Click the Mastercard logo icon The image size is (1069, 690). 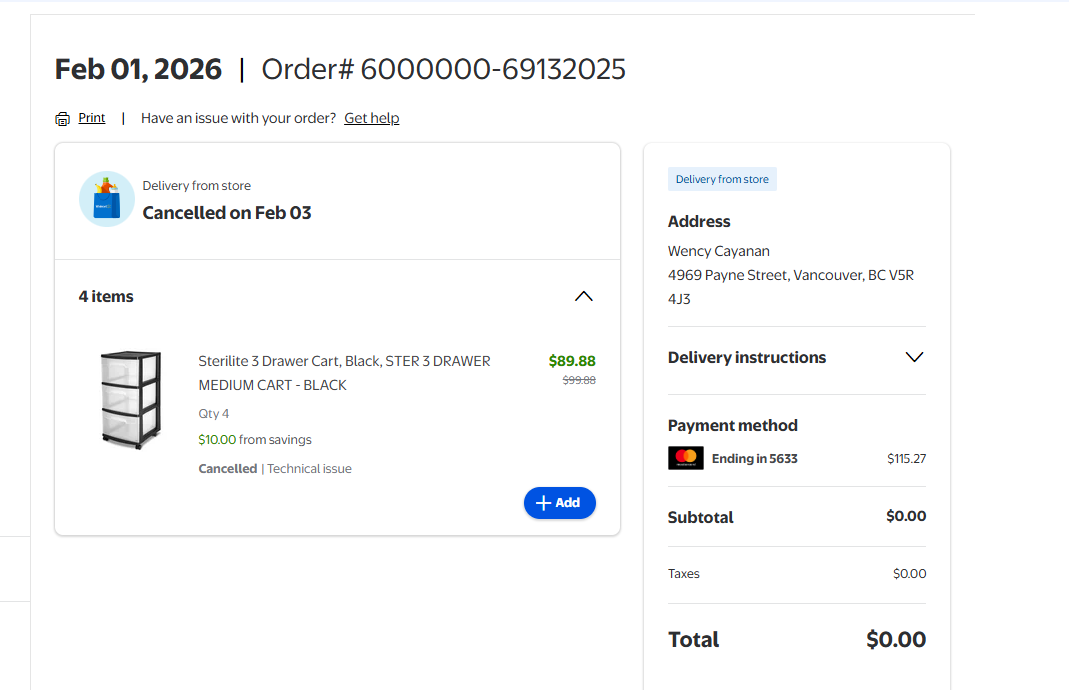[x=686, y=458]
